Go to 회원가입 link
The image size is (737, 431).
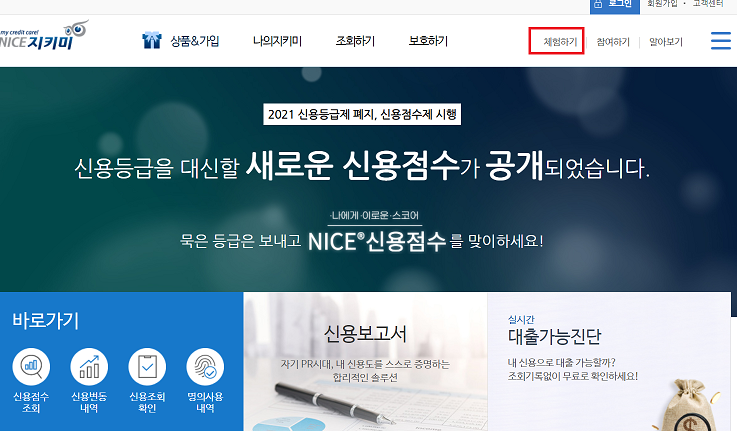pos(662,4)
